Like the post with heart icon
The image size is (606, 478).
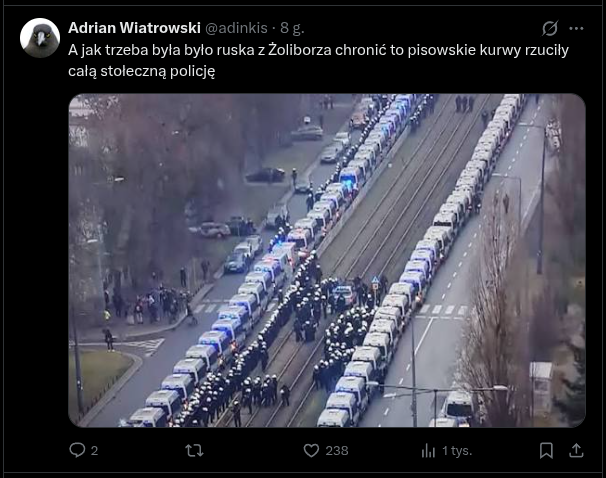[x=311, y=451]
